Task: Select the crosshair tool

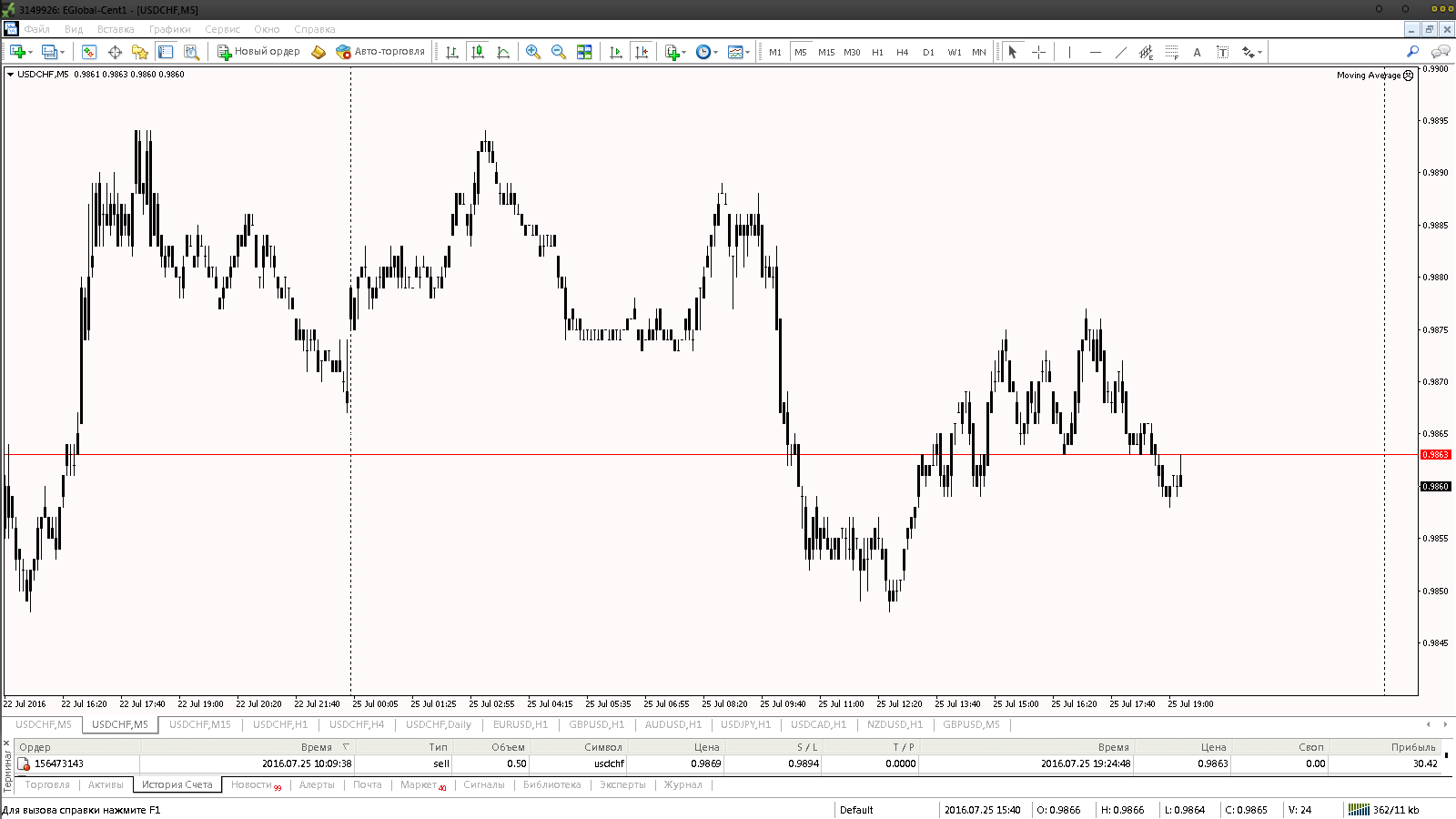Action: coord(1038,52)
